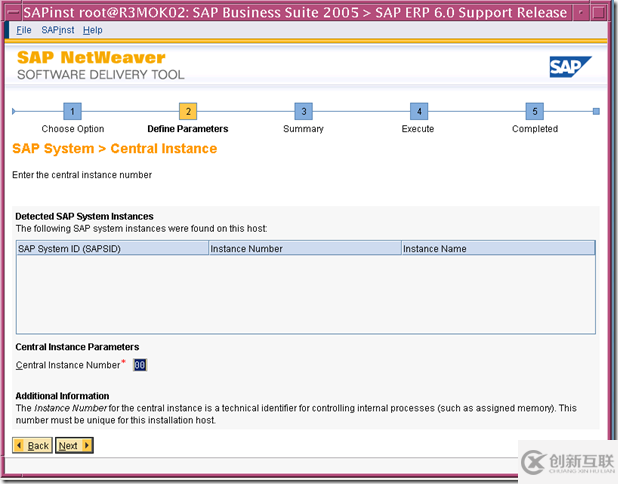
Task: Open the window menu in title bar
Action: (13, 13)
